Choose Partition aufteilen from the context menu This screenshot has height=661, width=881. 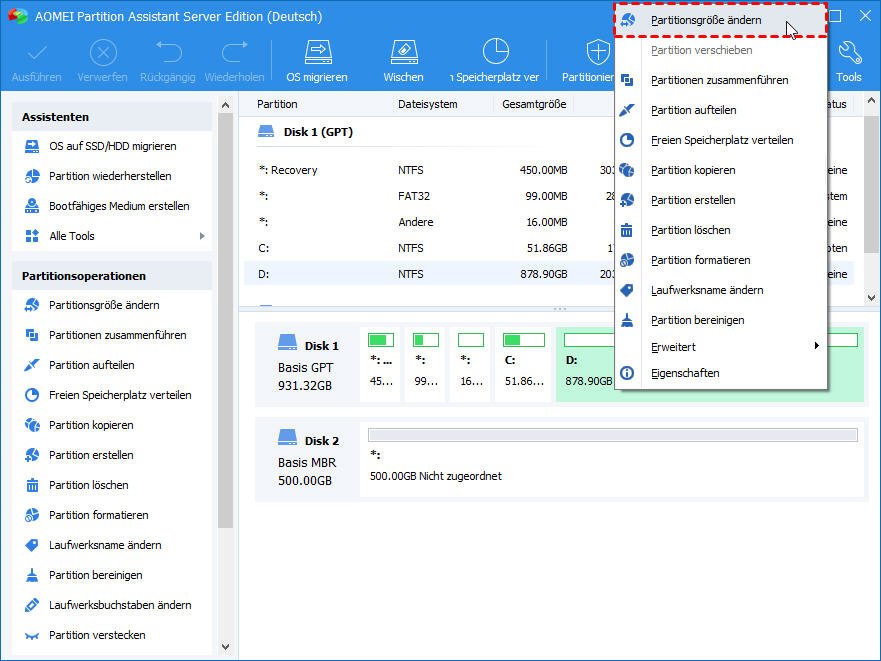pos(721,110)
